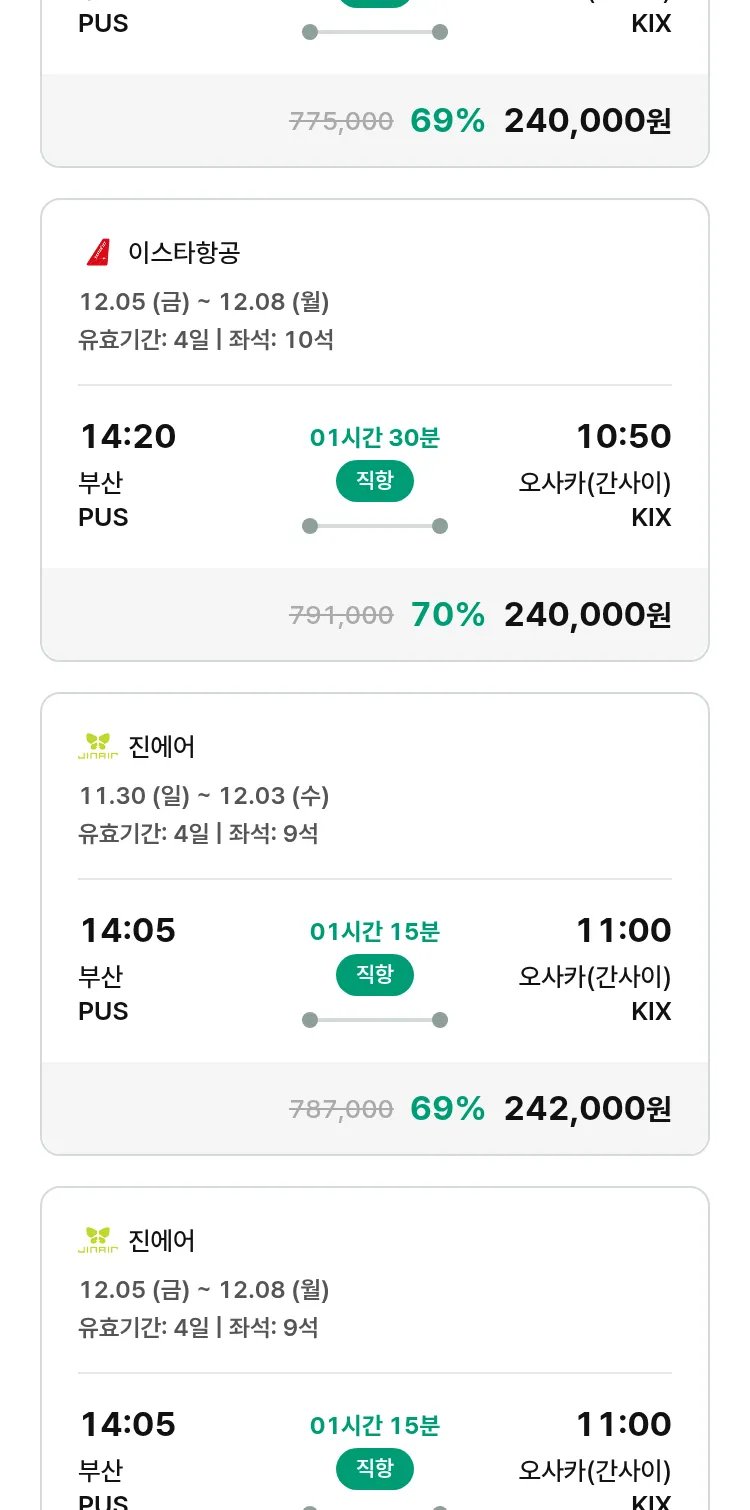Select the 01시간 30분 flight duration

click(375, 437)
